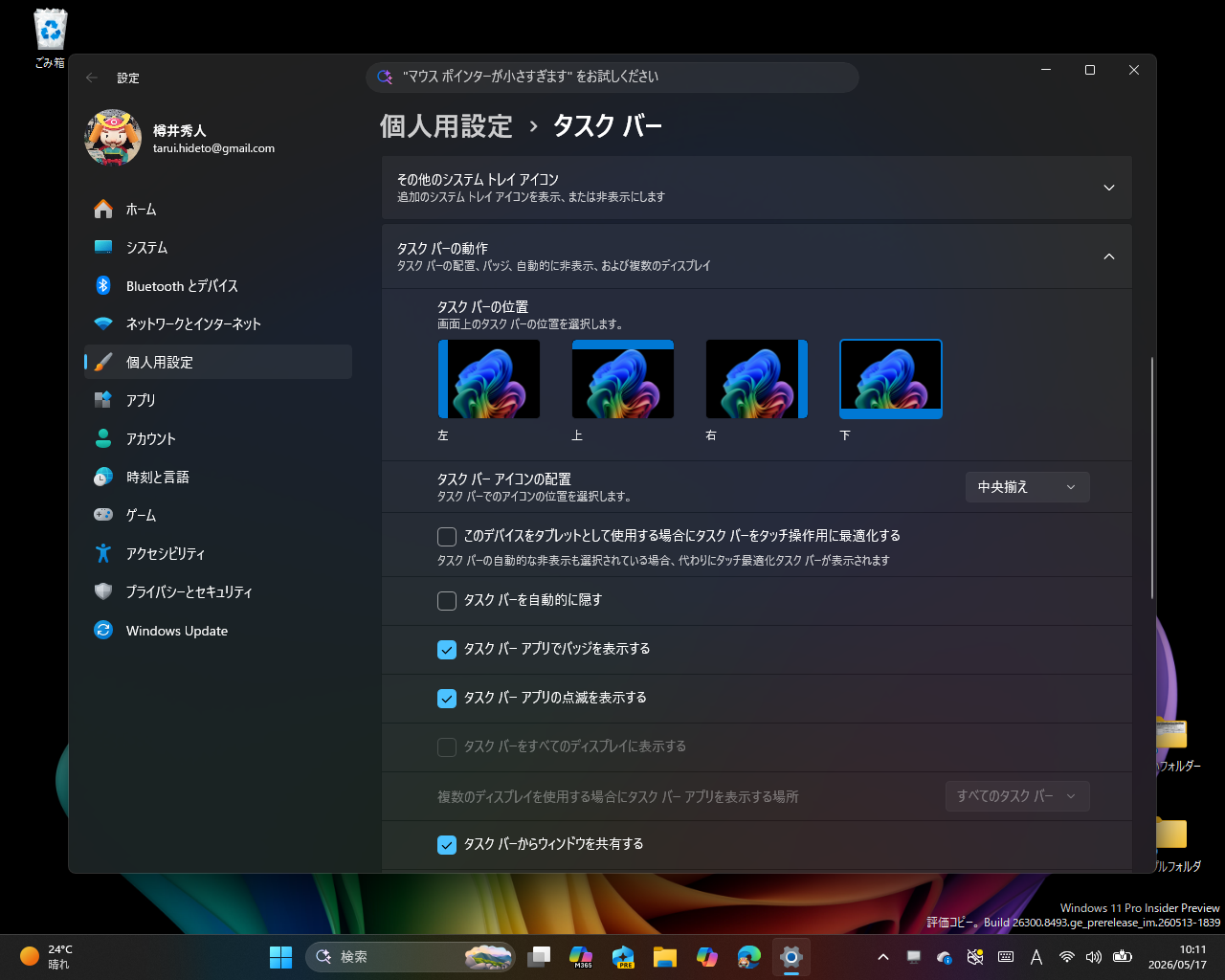This screenshot has height=980, width=1225.
Task: Click the volume speaker tray icon
Action: click(1094, 956)
